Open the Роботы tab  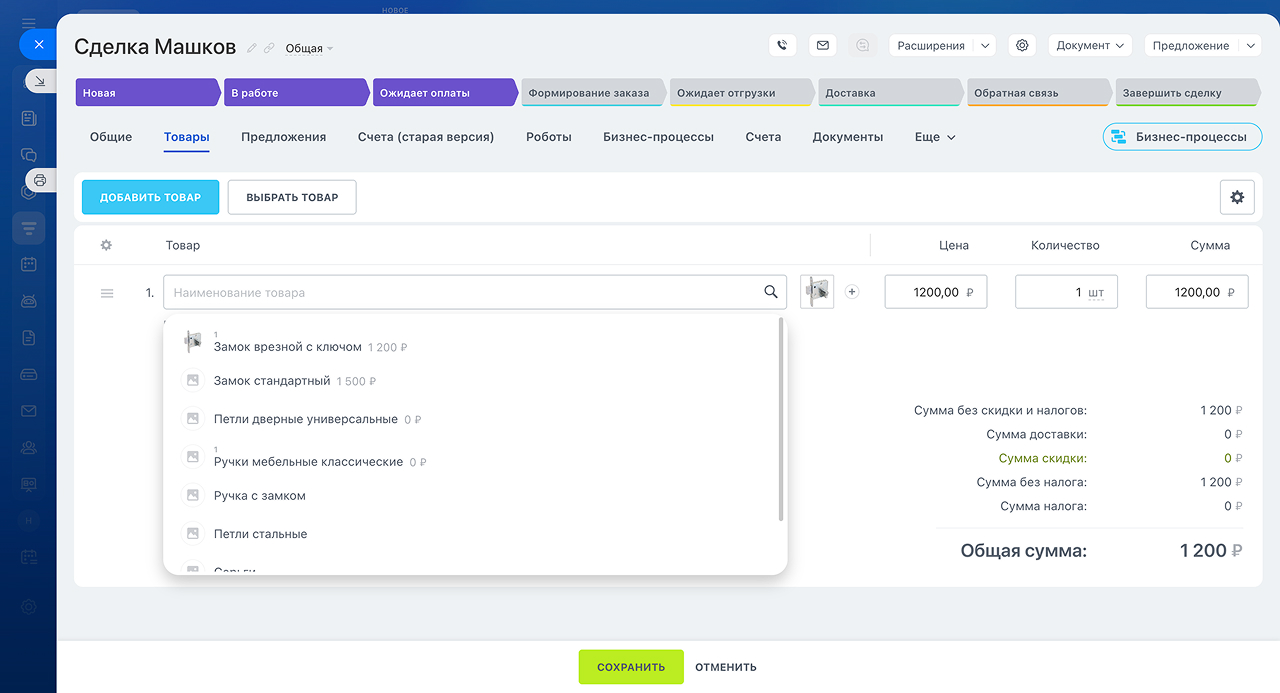pyautogui.click(x=548, y=137)
